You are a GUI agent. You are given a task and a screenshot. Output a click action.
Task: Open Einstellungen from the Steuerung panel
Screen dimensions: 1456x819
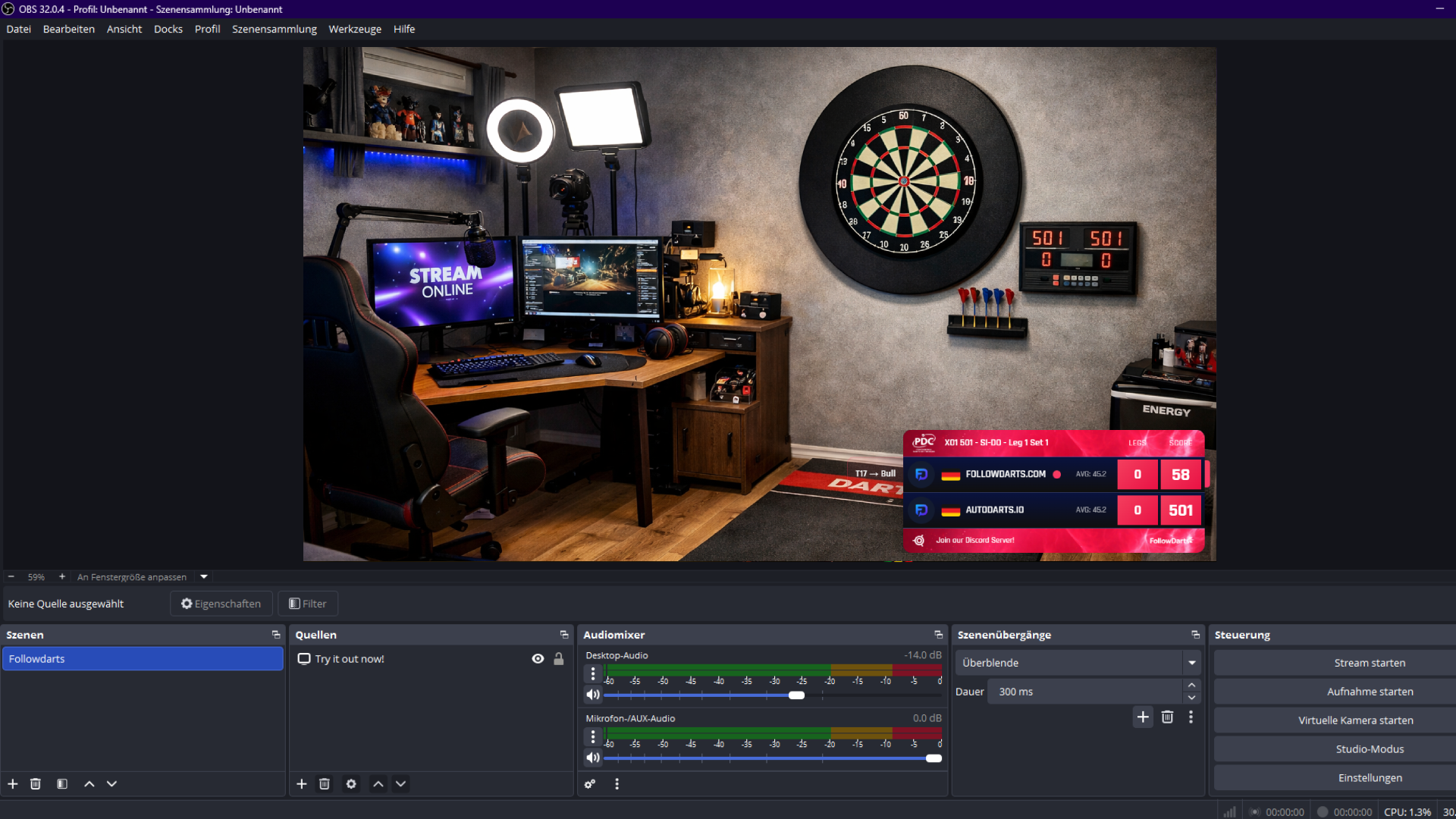pyautogui.click(x=1370, y=777)
